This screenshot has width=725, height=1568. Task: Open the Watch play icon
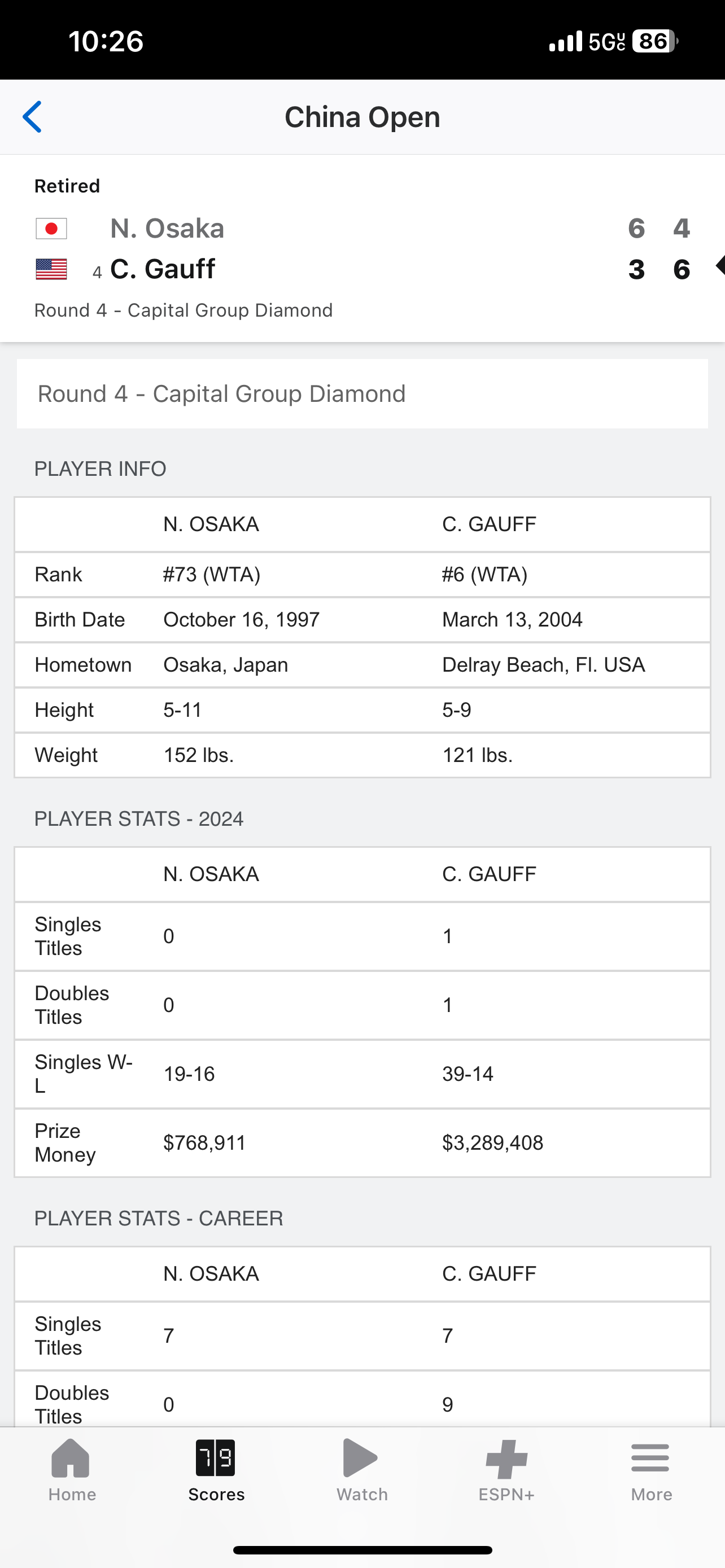coord(361,1458)
